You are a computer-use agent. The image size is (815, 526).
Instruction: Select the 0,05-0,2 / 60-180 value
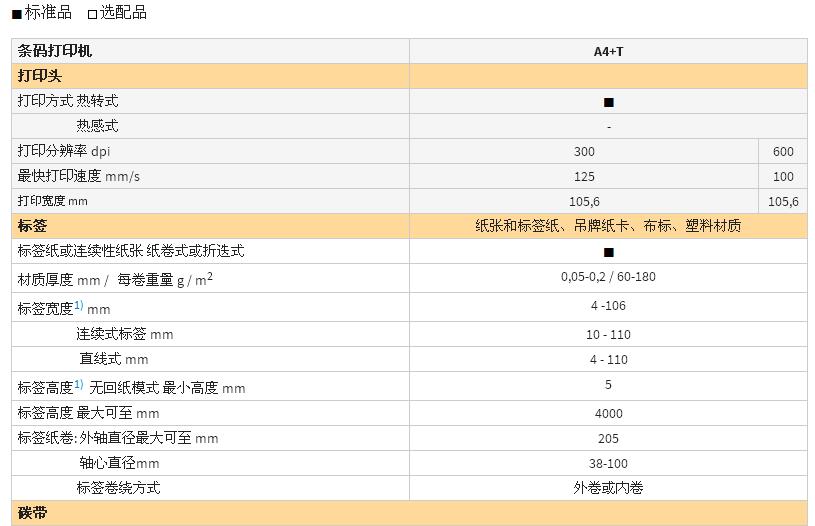[608, 277]
